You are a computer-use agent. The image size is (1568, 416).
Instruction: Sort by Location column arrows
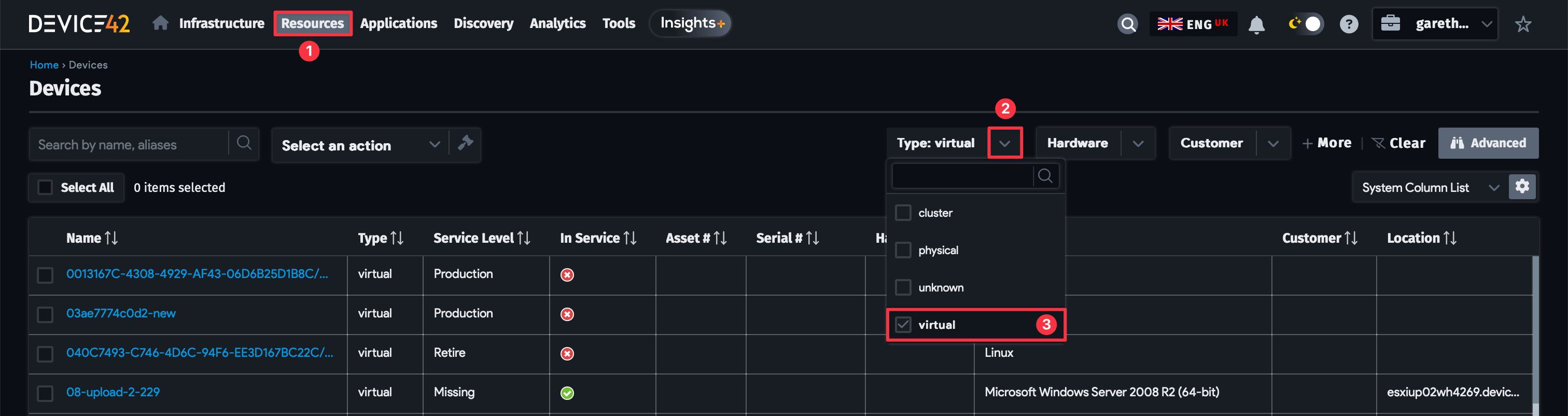click(1450, 238)
